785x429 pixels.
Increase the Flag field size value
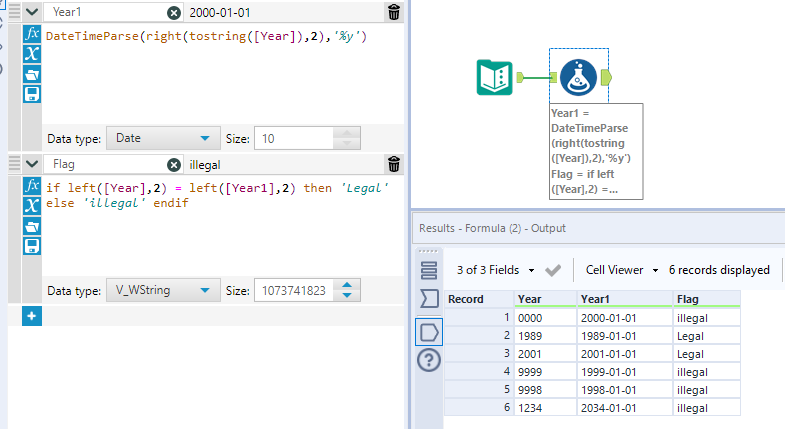[x=347, y=285]
